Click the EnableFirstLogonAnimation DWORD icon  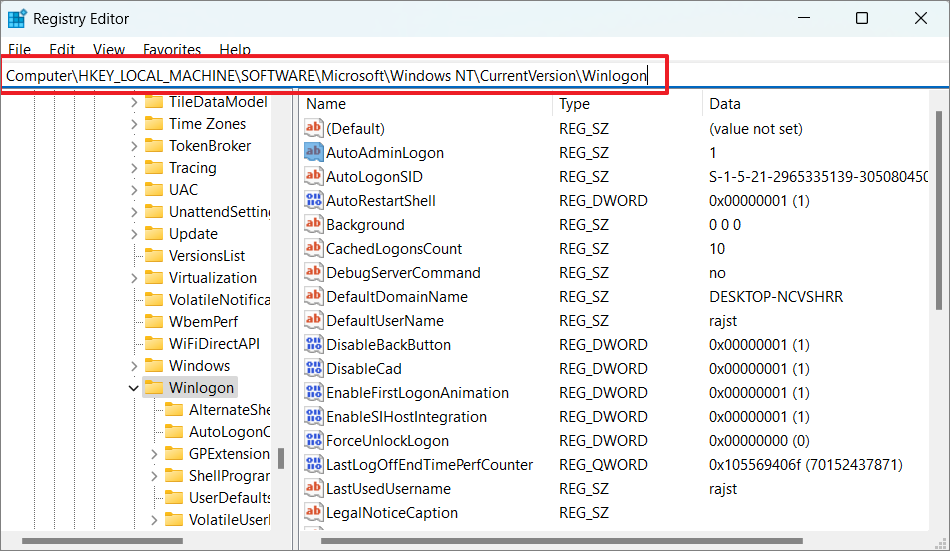click(x=313, y=392)
